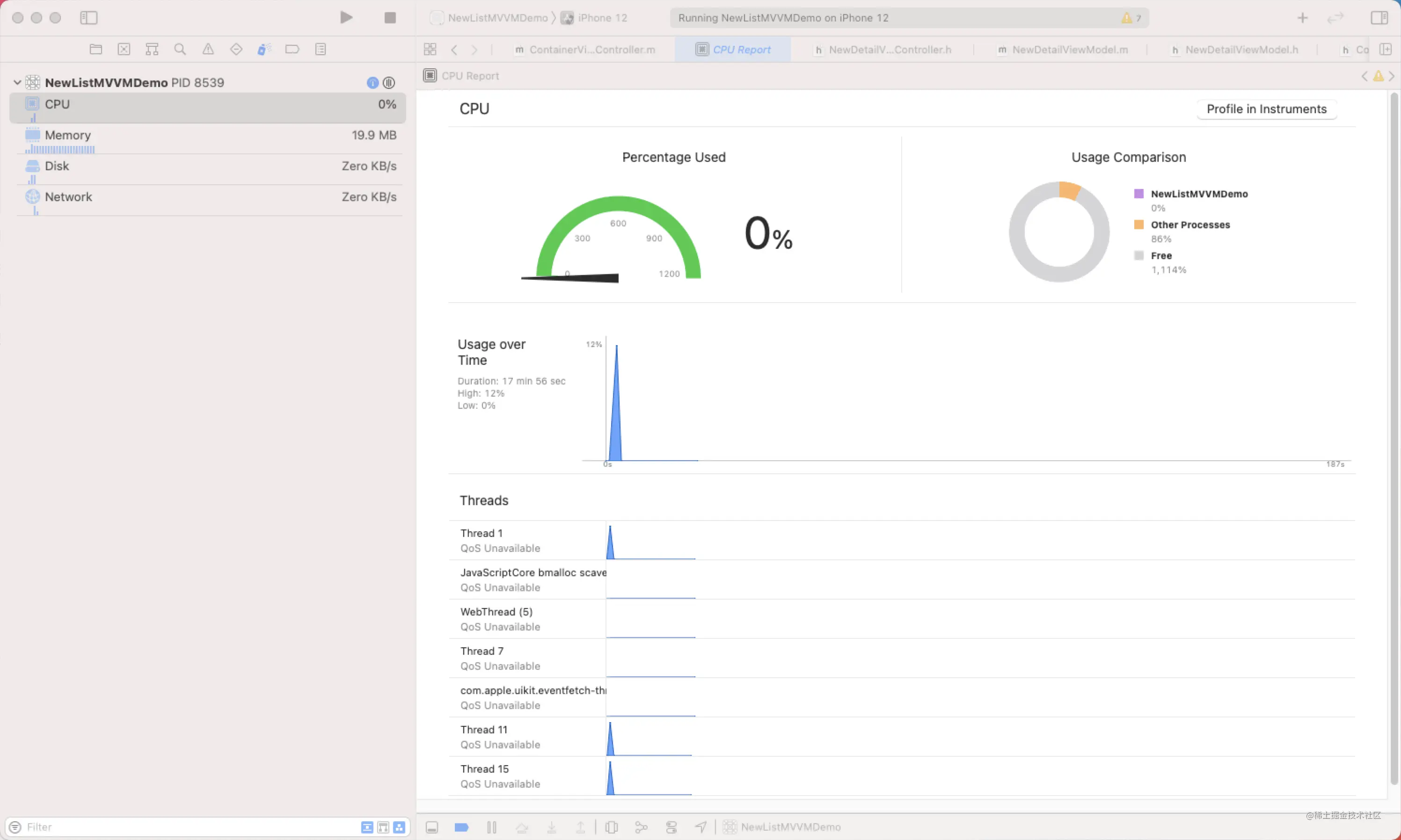The width and height of the screenshot is (1401, 840).
Task: Open the Issue navigator warning icon
Action: tap(208, 49)
